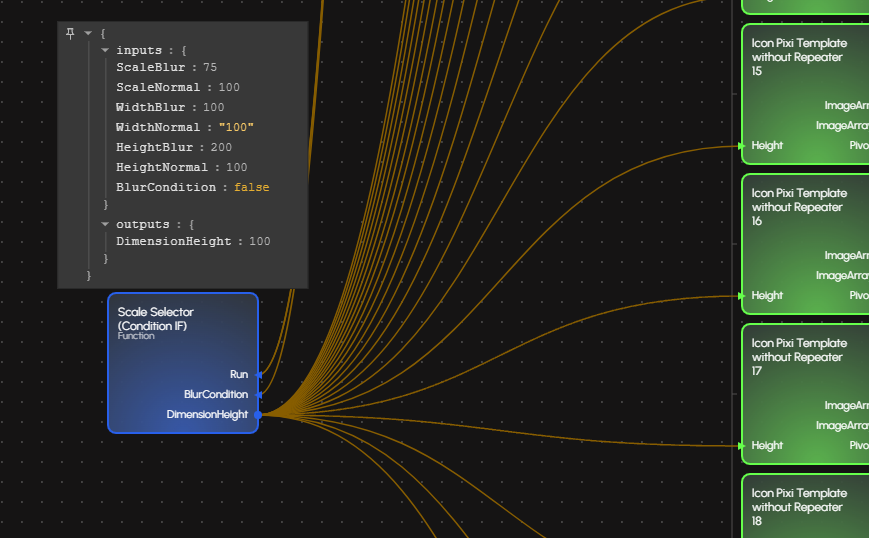Click the HeightBlur key in inputs
869x538 pixels.
point(154,147)
